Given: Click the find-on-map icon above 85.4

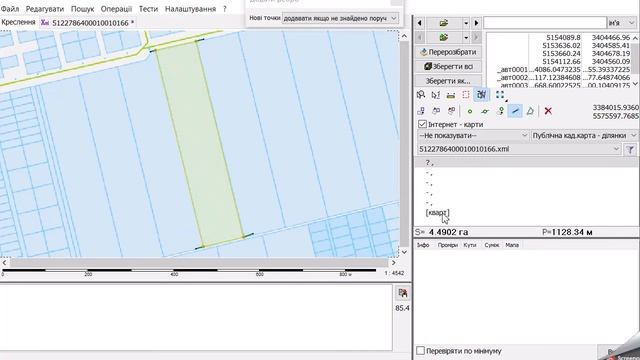Looking at the screenshot, I should [x=402, y=293].
